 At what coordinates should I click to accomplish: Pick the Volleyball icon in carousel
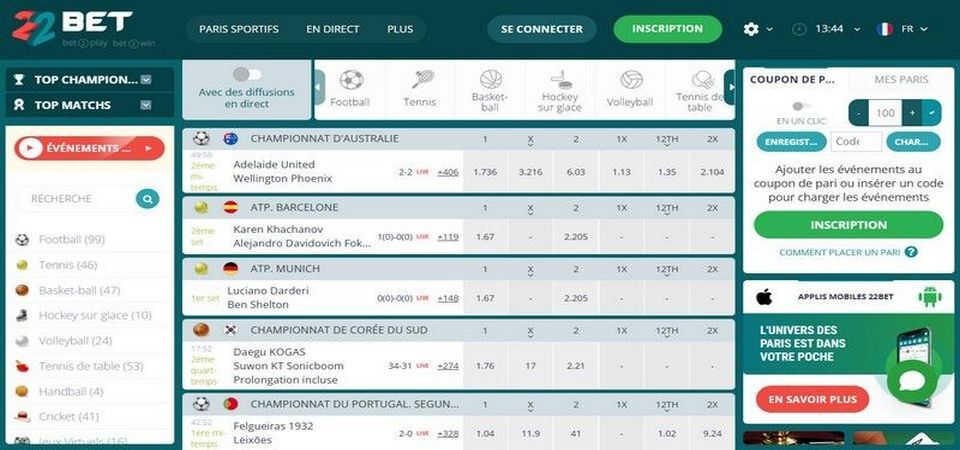coord(631,80)
